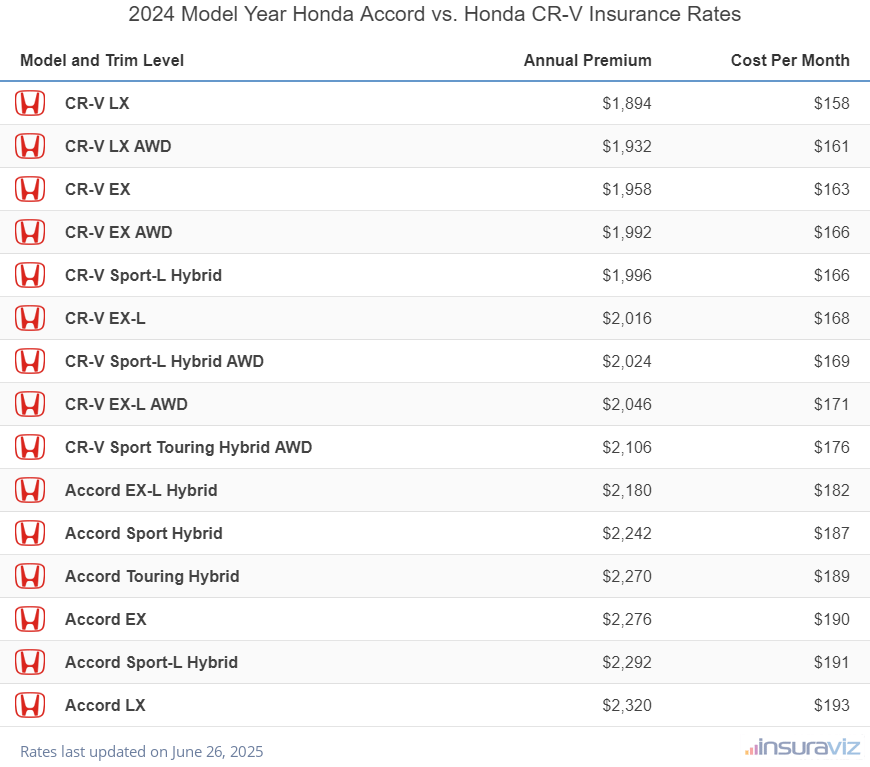Click the $176 monthly cost value
This screenshot has height=767, width=870.
point(832,447)
